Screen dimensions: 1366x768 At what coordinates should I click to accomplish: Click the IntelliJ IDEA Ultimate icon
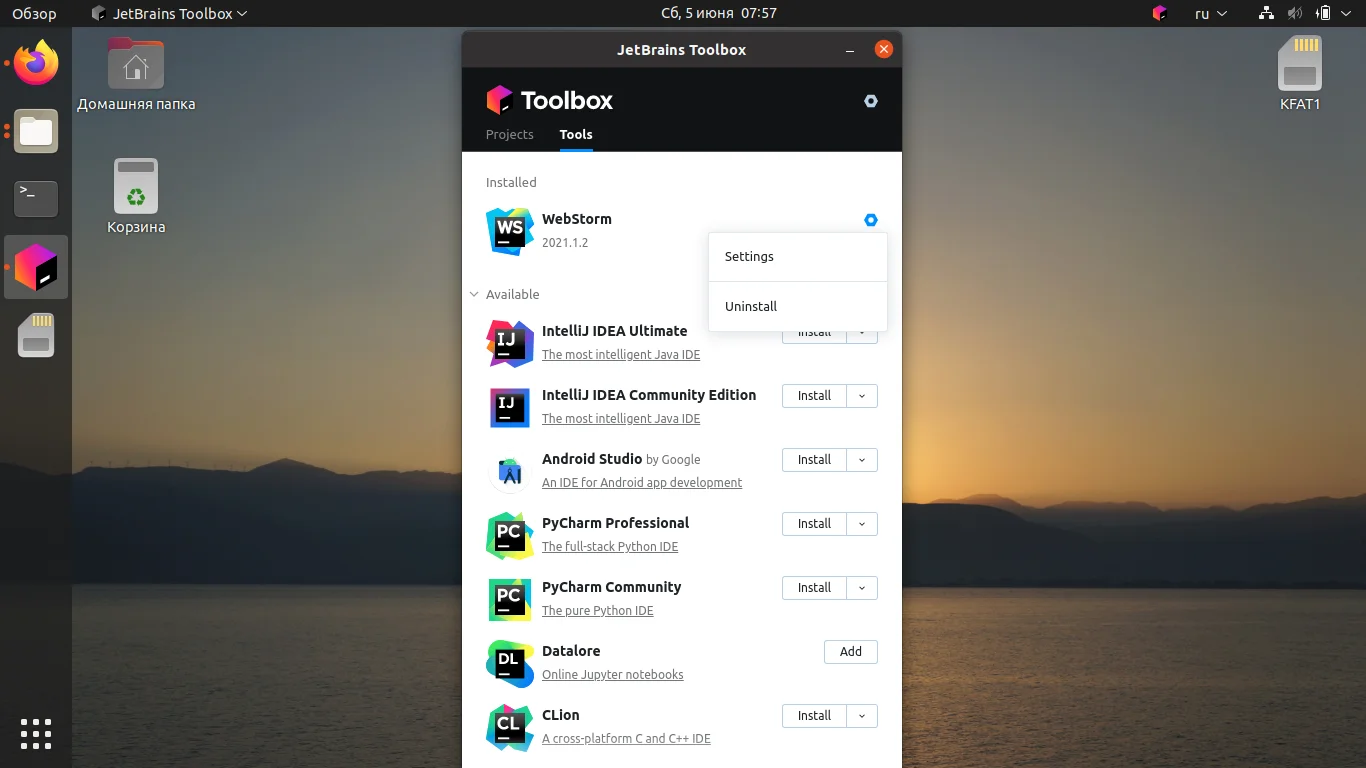[509, 343]
